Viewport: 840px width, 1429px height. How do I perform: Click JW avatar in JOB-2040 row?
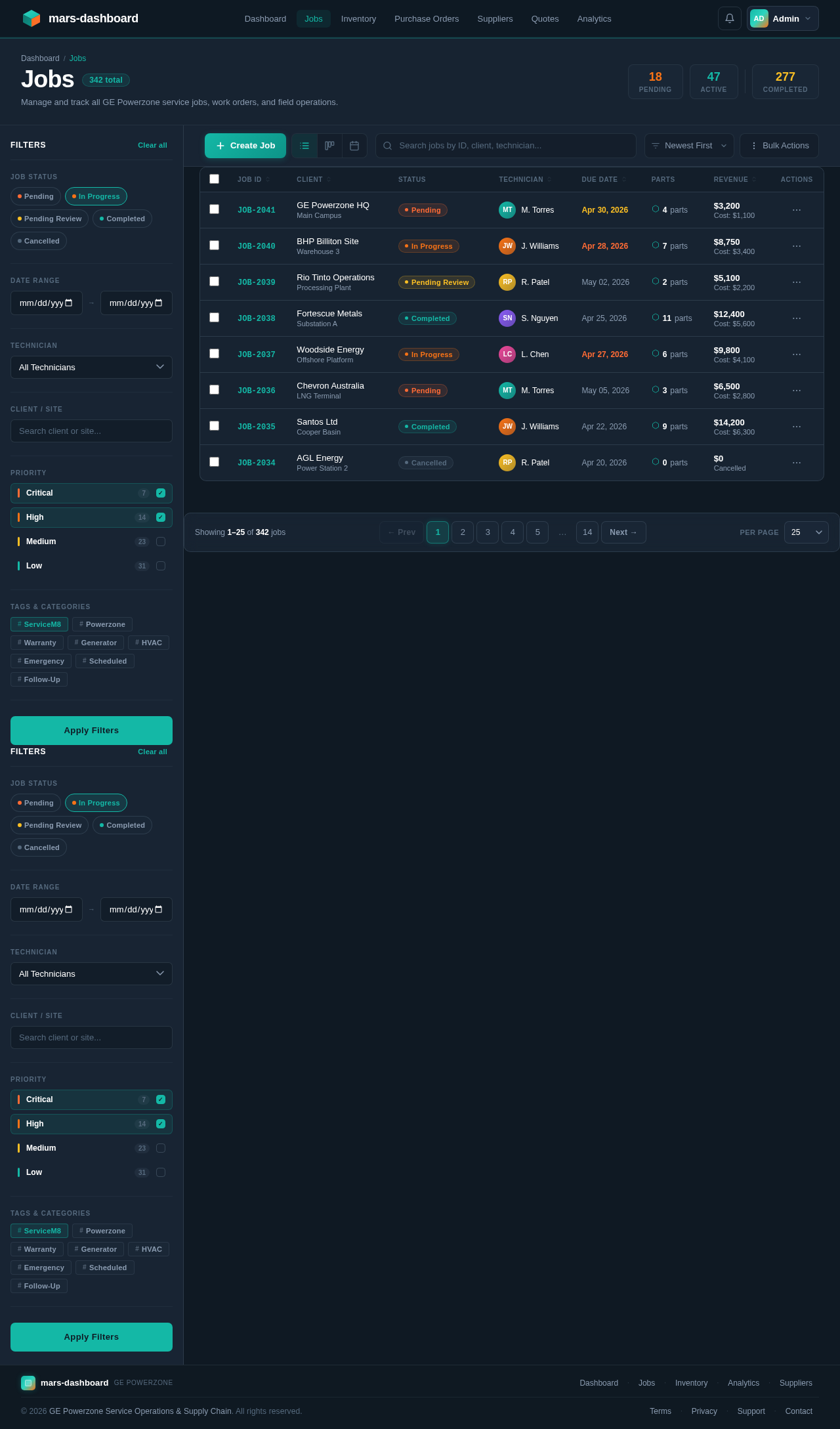(507, 246)
